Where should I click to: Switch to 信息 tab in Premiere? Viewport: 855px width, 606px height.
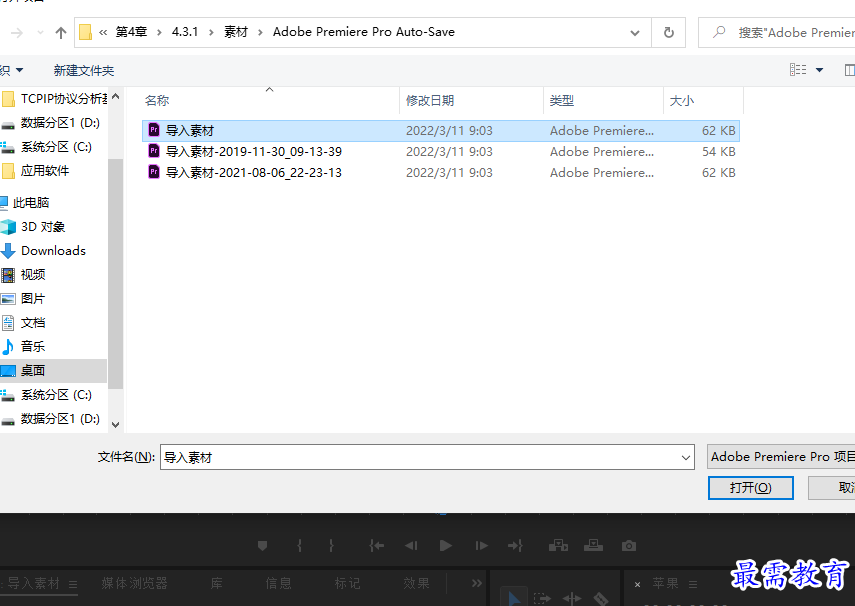[x=279, y=583]
